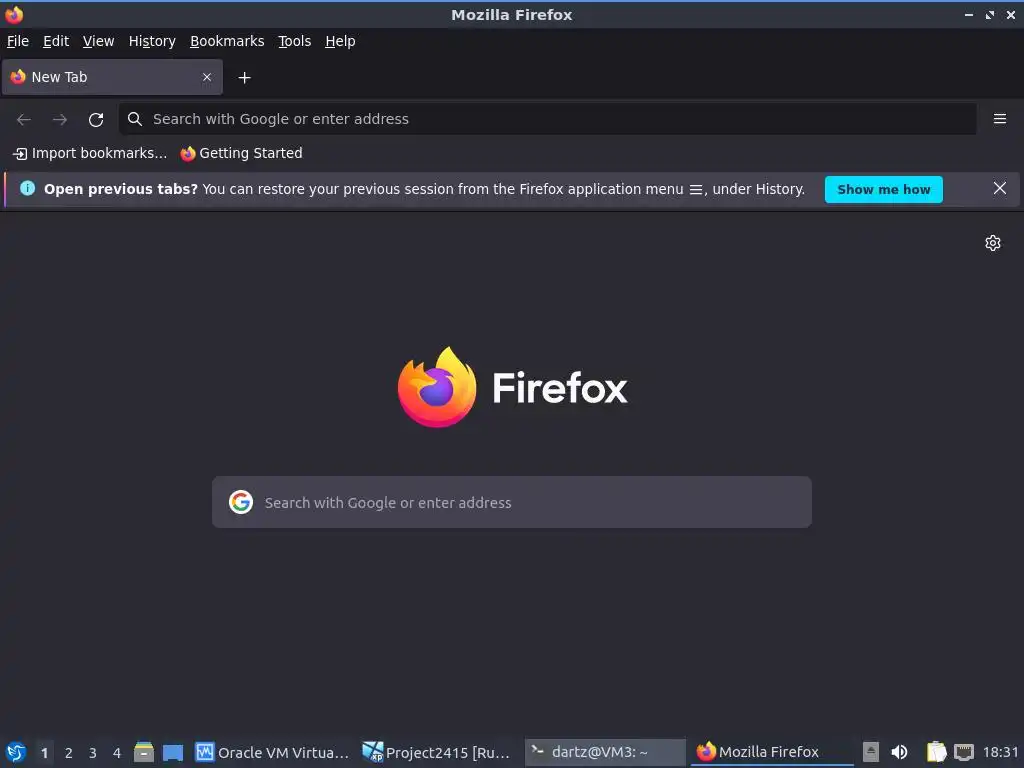Image resolution: width=1024 pixels, height=768 pixels.
Task: Open the History menu
Action: point(152,41)
